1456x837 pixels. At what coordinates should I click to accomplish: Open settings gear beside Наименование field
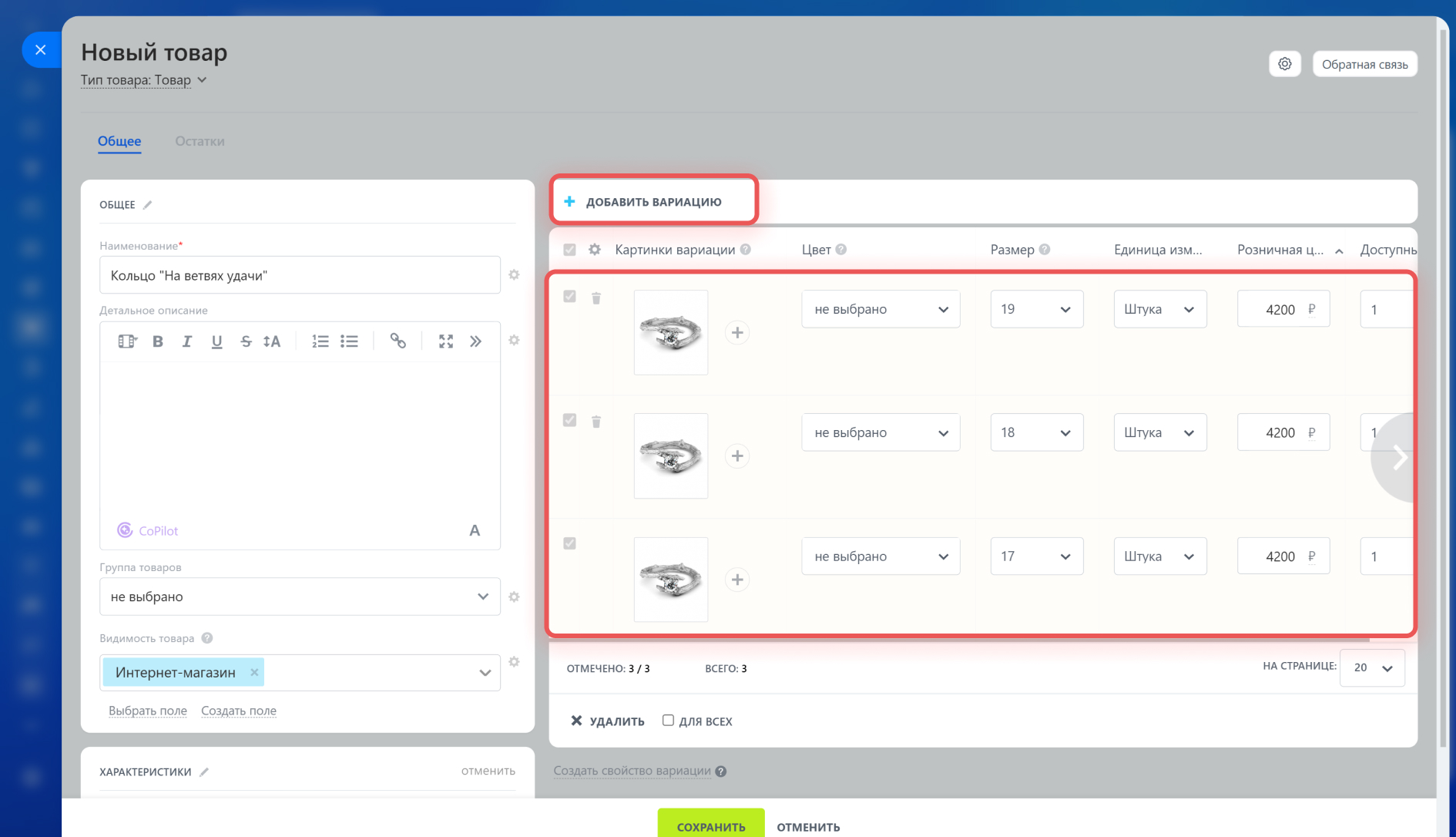[x=514, y=275]
